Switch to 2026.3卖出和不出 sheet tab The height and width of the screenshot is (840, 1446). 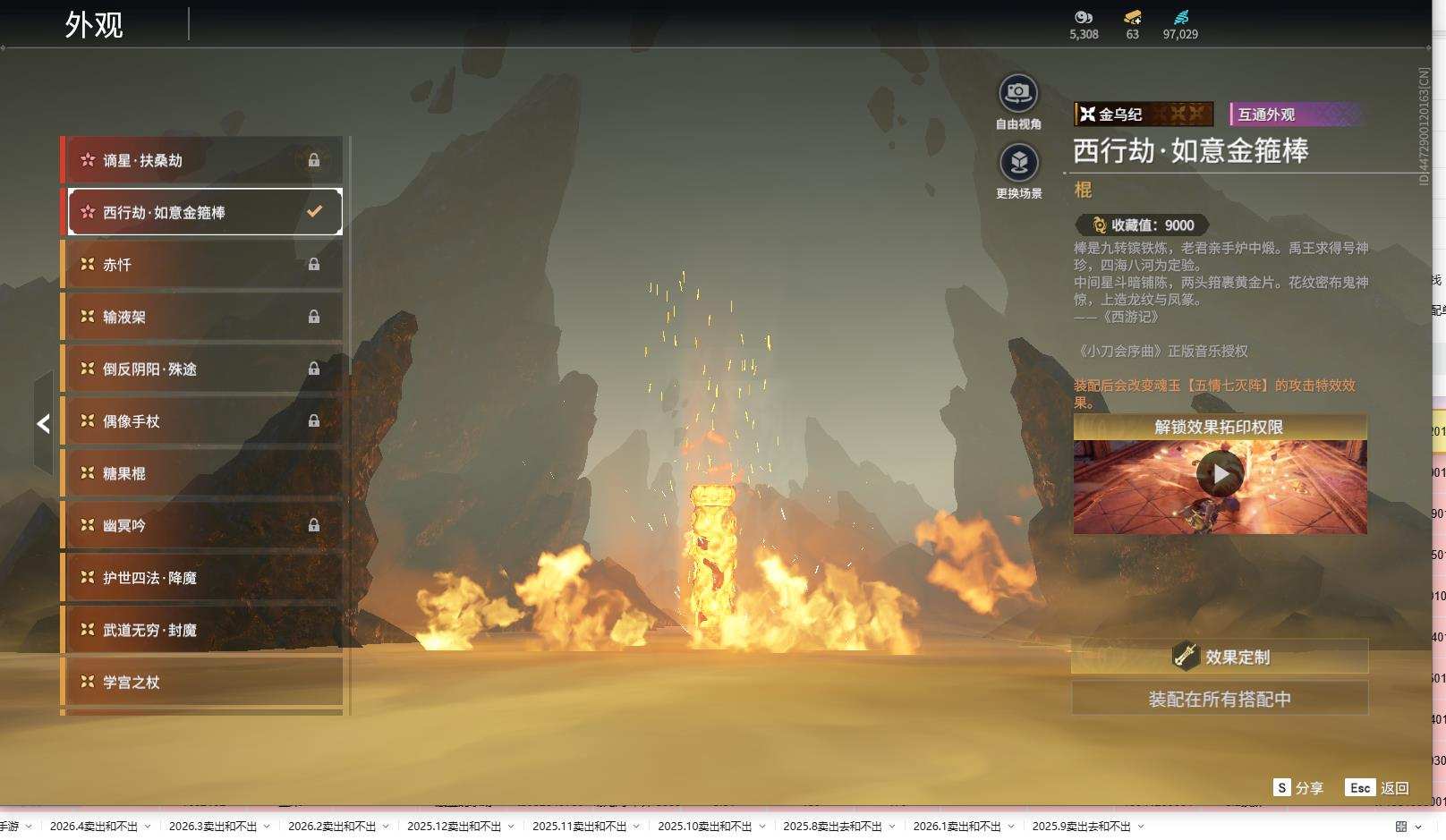click(212, 827)
